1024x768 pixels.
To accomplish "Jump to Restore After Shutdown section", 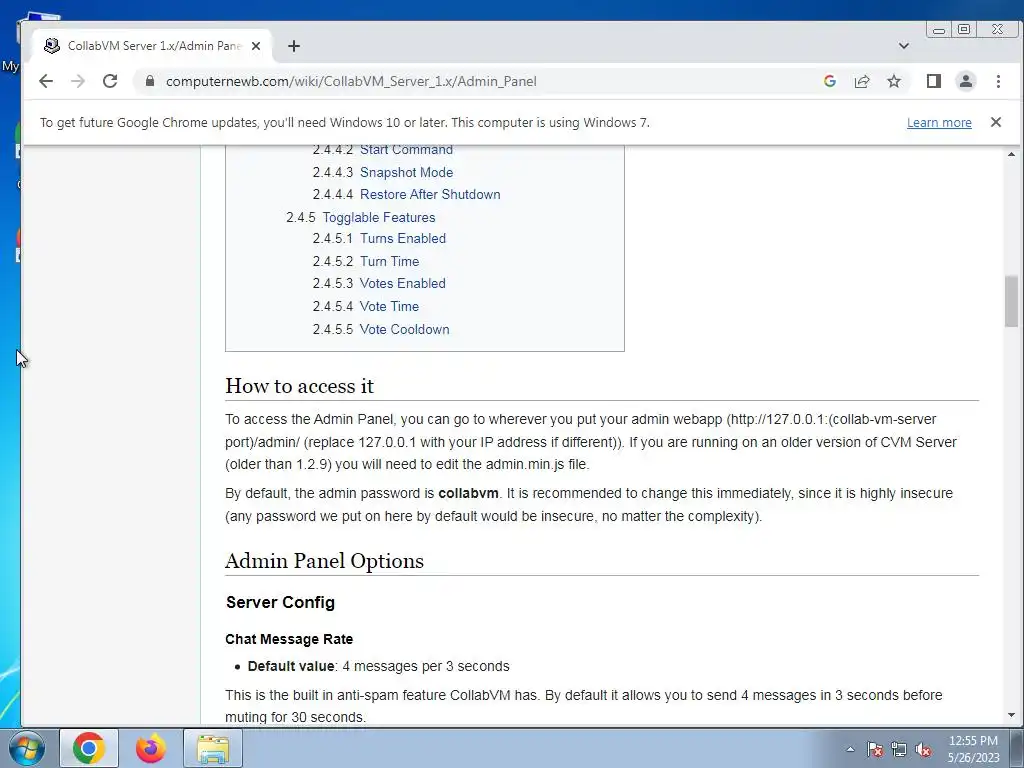I will 430,195.
